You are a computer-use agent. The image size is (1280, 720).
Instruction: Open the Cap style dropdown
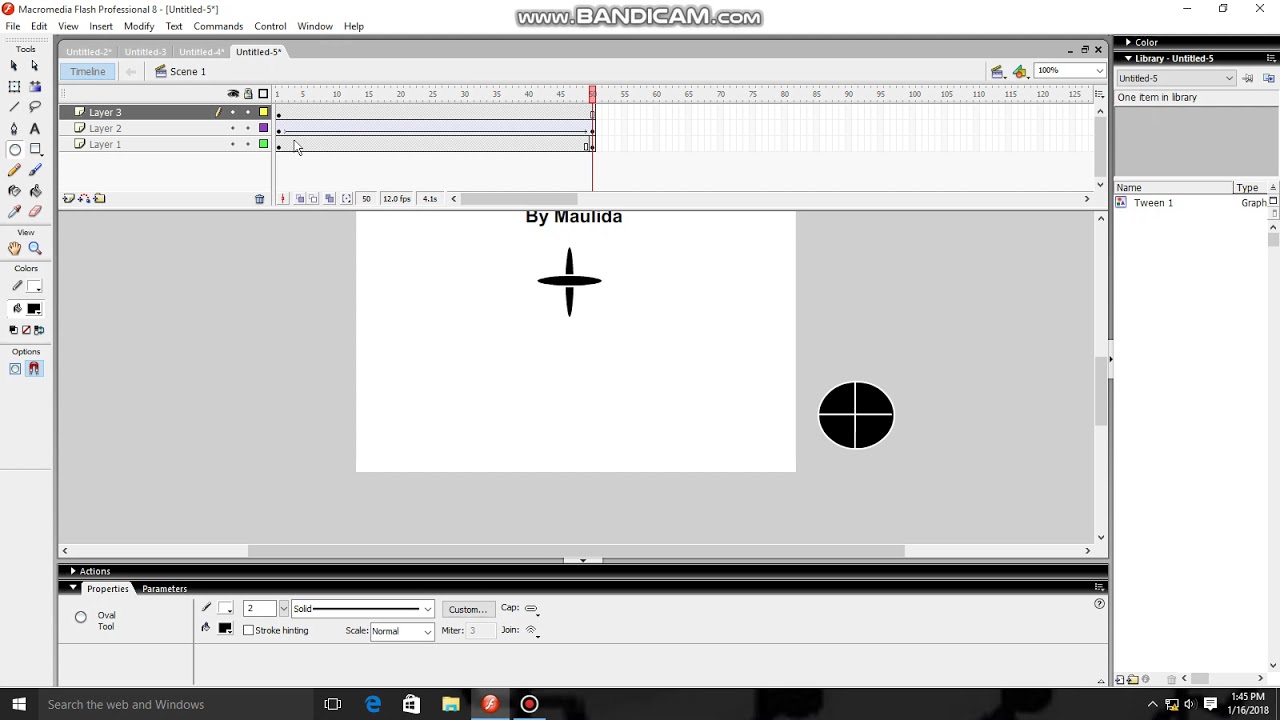coord(531,609)
